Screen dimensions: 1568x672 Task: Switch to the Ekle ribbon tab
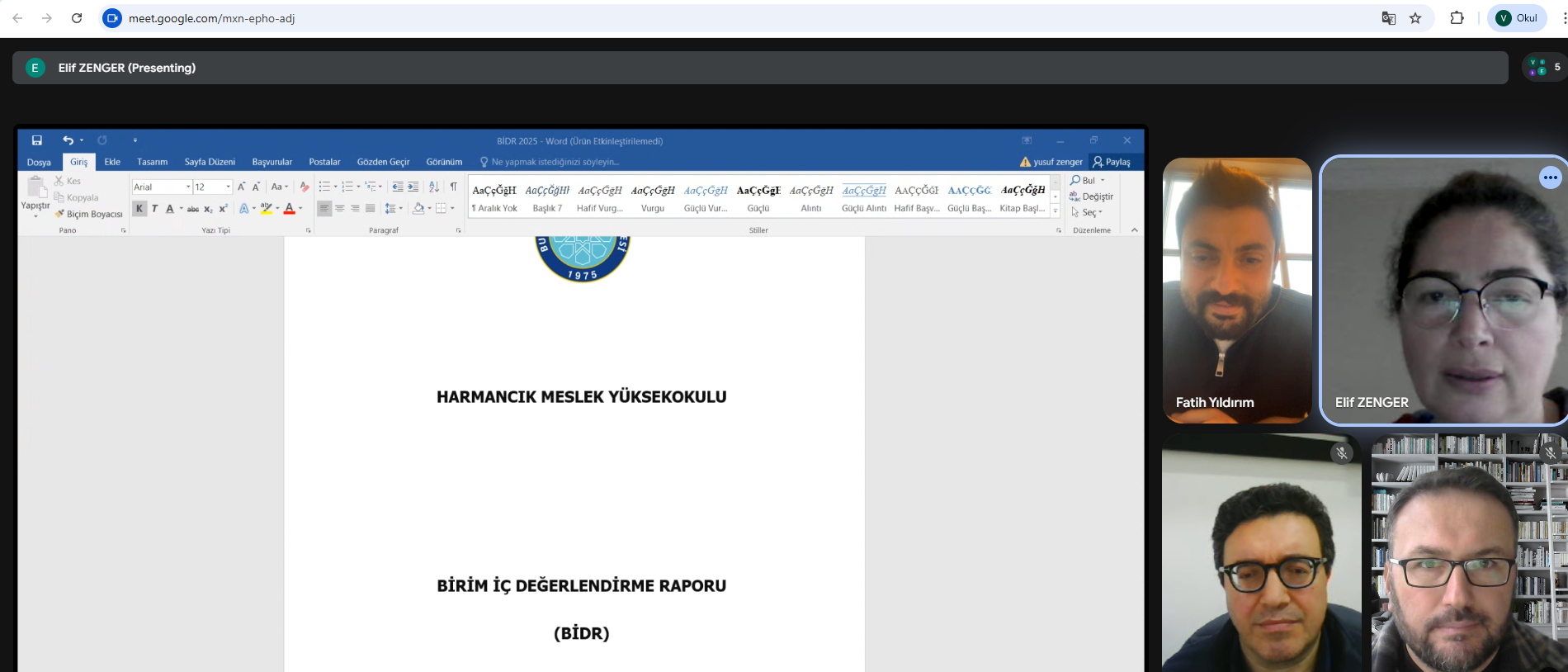(x=112, y=162)
